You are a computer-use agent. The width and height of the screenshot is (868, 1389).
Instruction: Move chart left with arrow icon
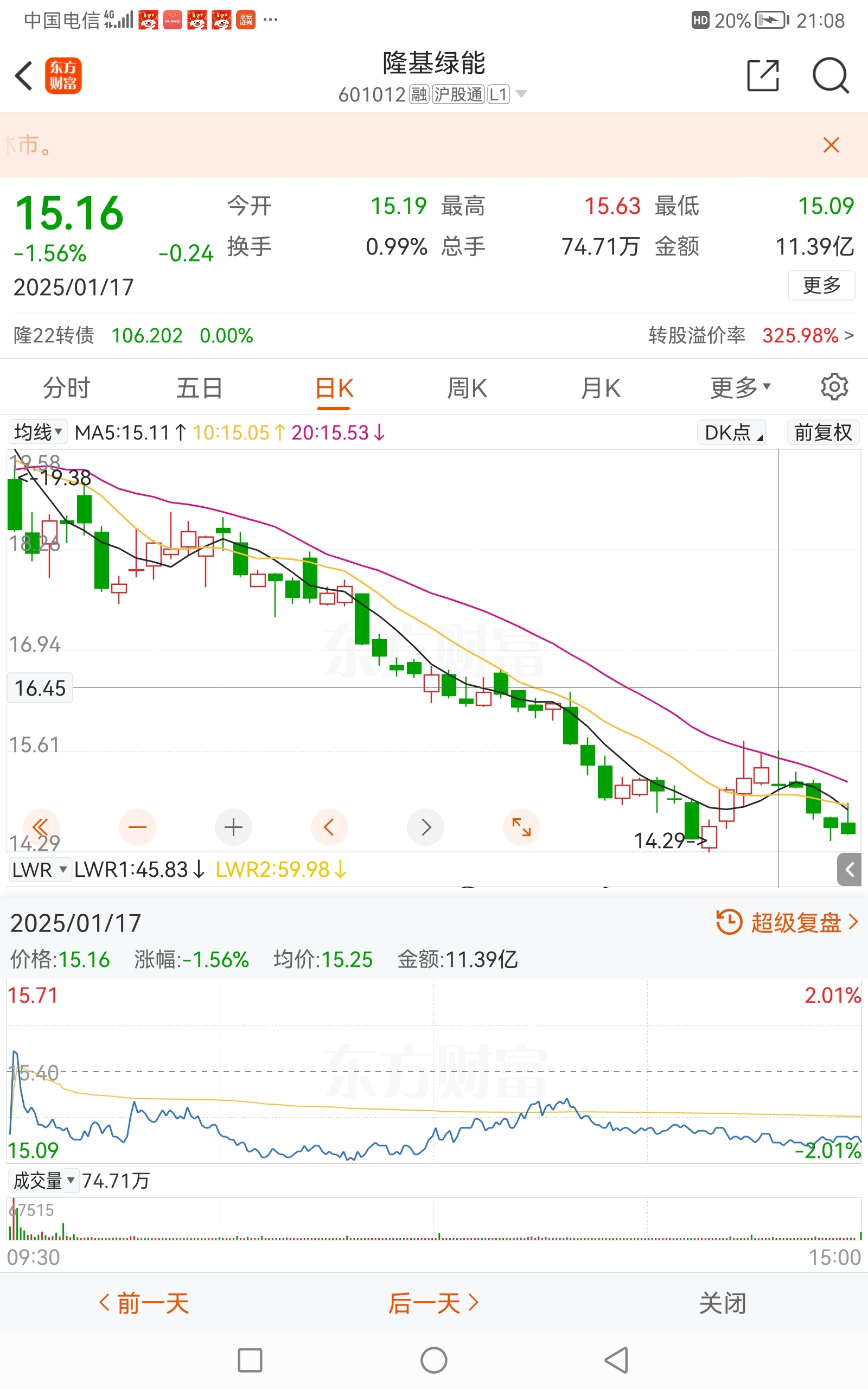click(x=329, y=827)
